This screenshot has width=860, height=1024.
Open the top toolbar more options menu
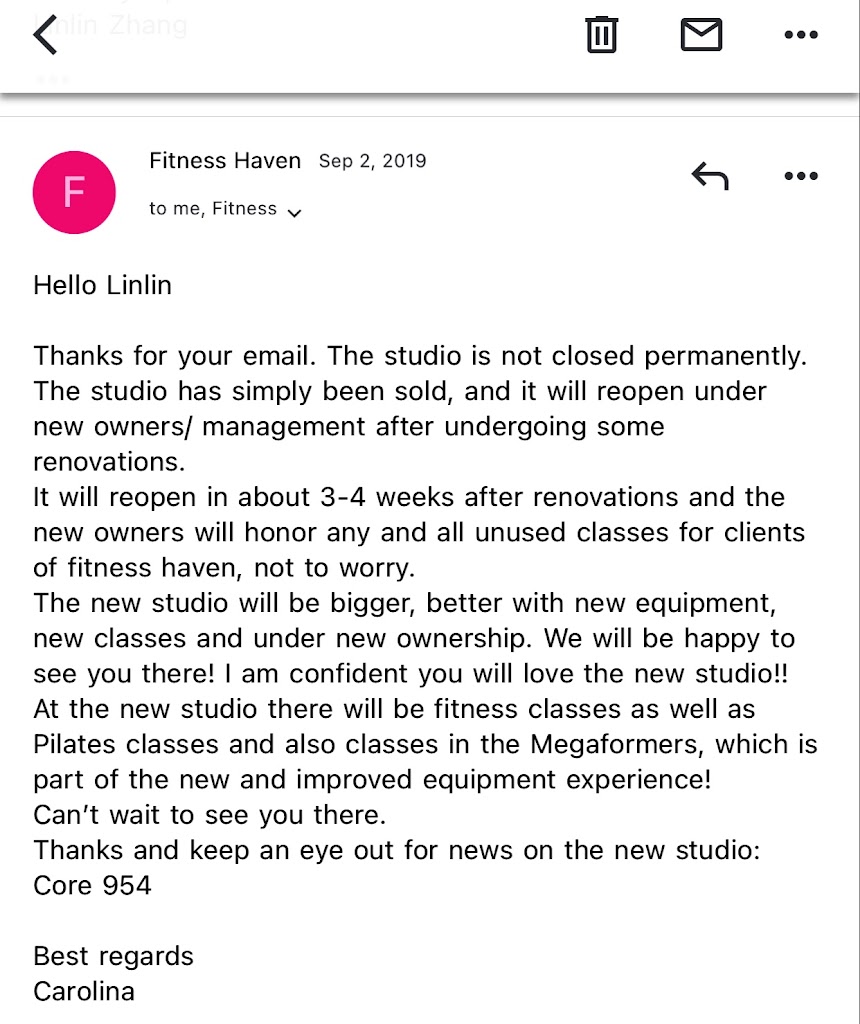coord(801,35)
